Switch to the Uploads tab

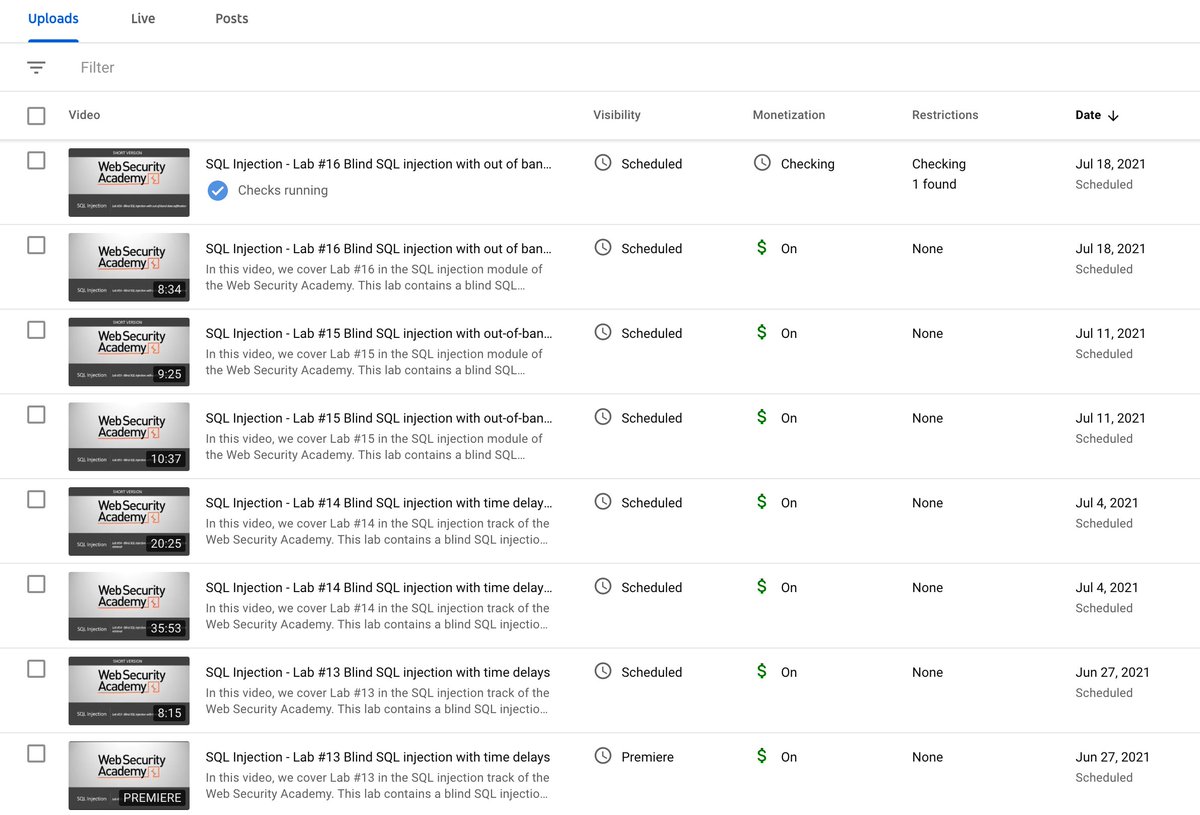coord(53,19)
